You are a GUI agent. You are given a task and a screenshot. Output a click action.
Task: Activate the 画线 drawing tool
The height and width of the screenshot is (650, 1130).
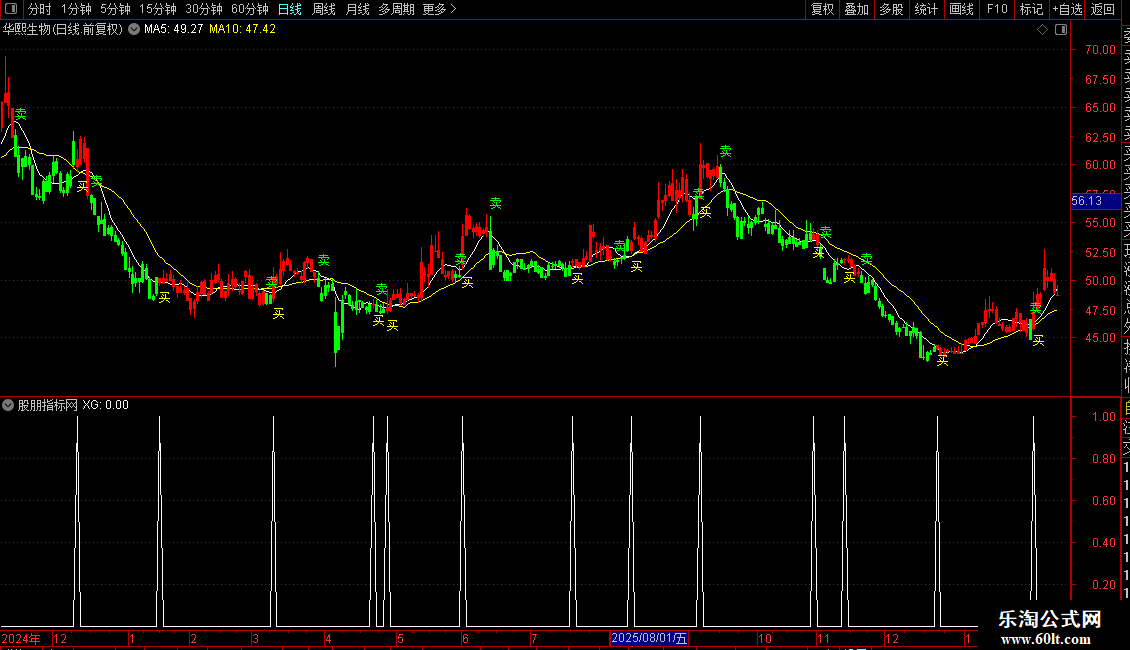[961, 9]
